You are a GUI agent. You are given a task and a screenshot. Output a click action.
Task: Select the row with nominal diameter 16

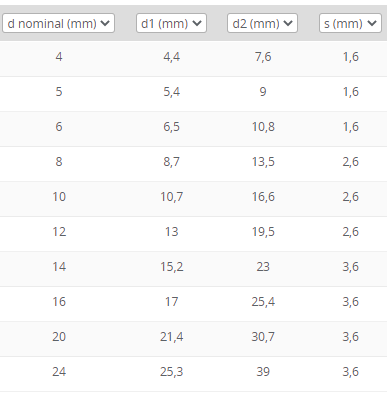pos(193,304)
